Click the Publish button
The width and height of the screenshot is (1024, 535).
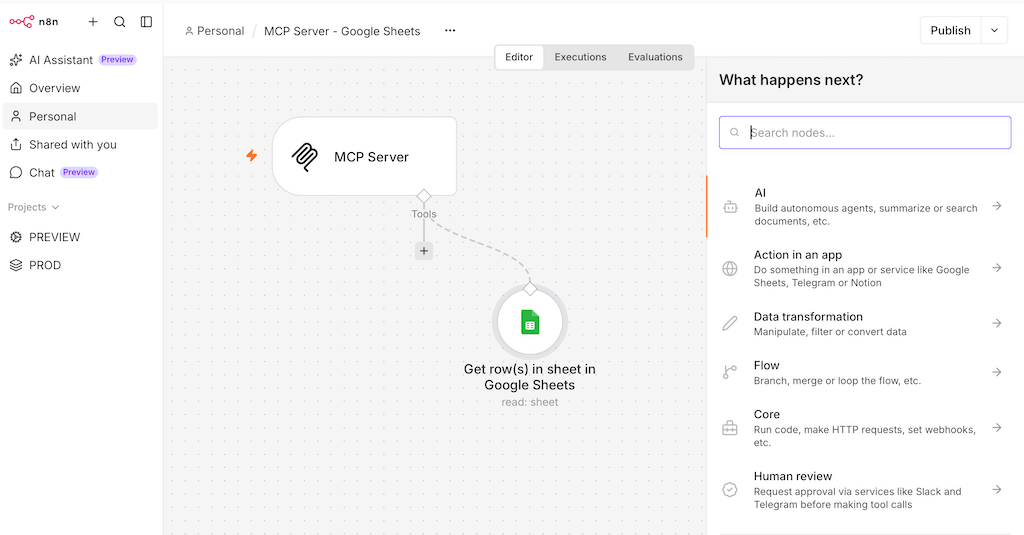(950, 31)
